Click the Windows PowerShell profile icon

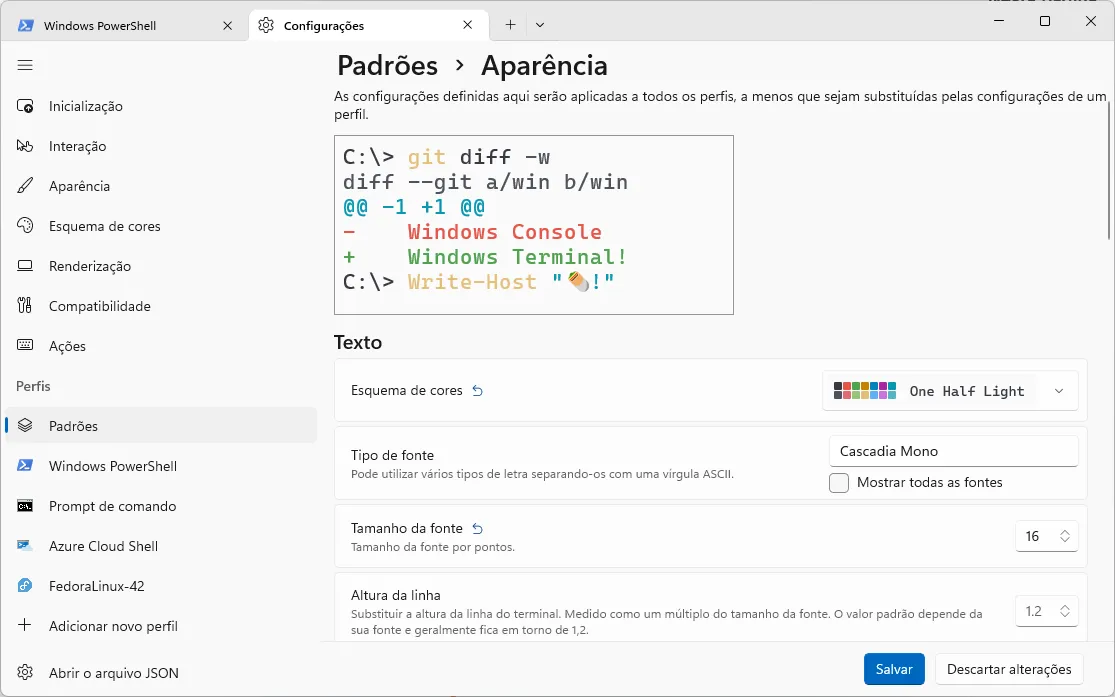pos(25,466)
